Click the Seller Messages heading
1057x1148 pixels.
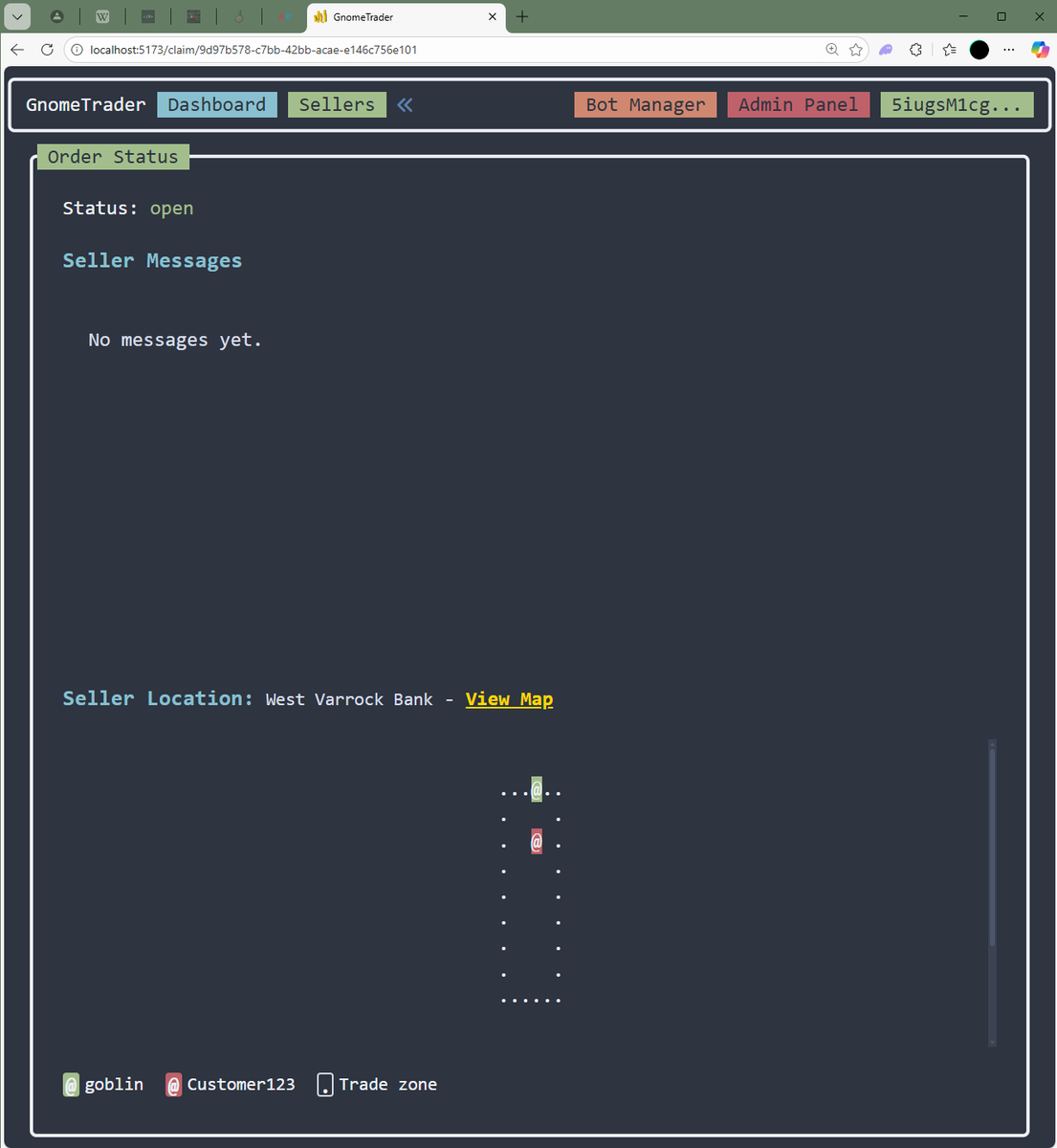(152, 260)
